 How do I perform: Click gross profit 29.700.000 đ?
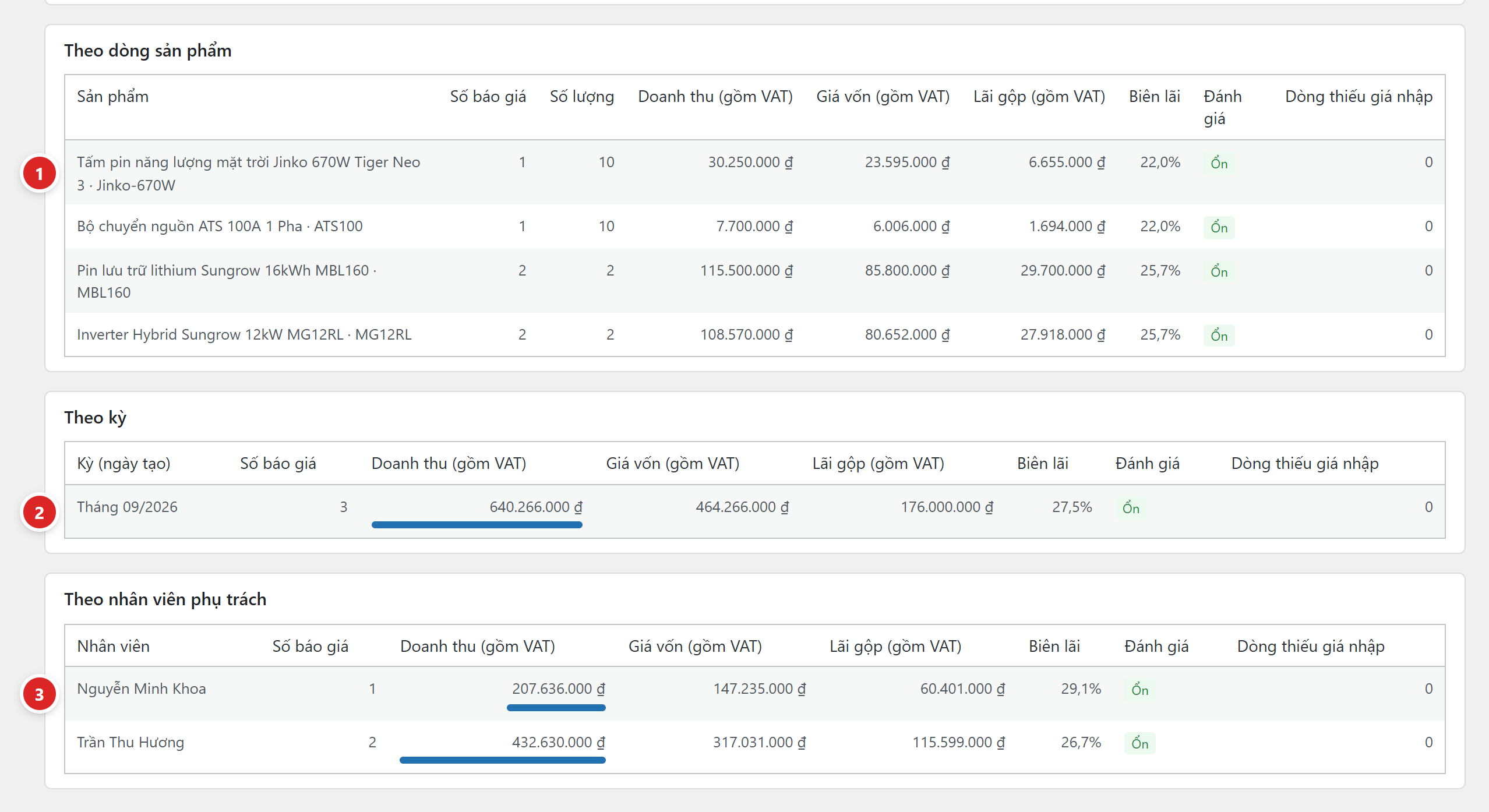(x=1063, y=270)
